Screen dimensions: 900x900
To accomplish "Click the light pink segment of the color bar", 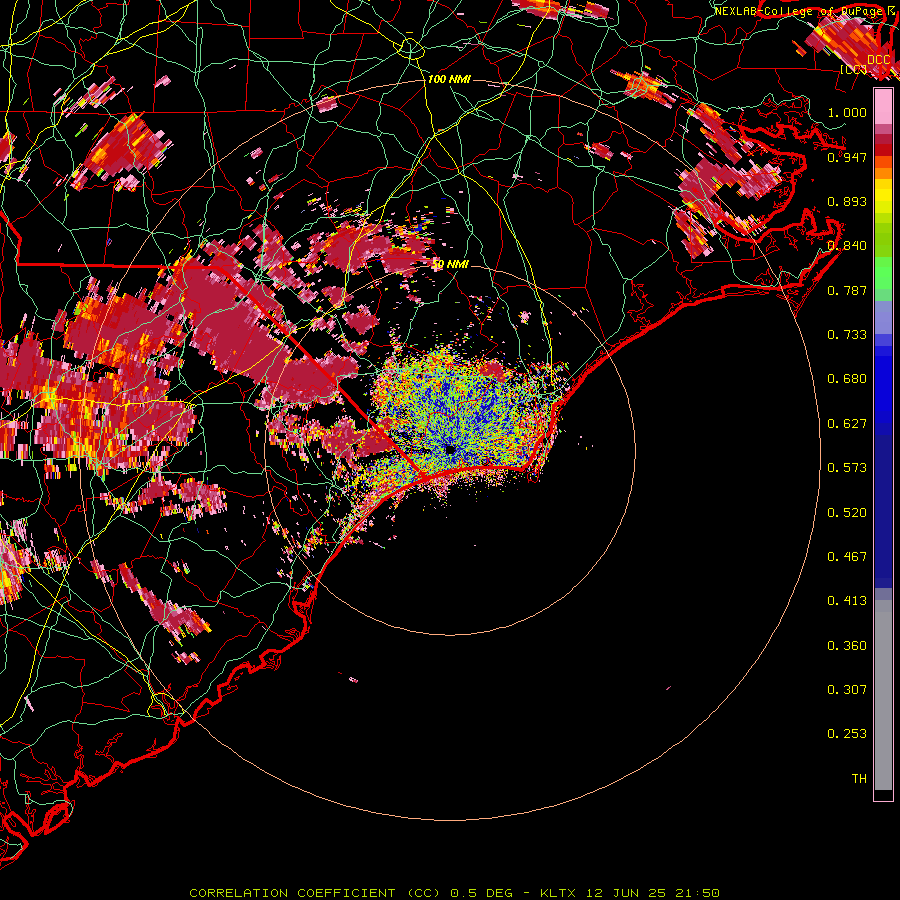I will pyautogui.click(x=883, y=106).
